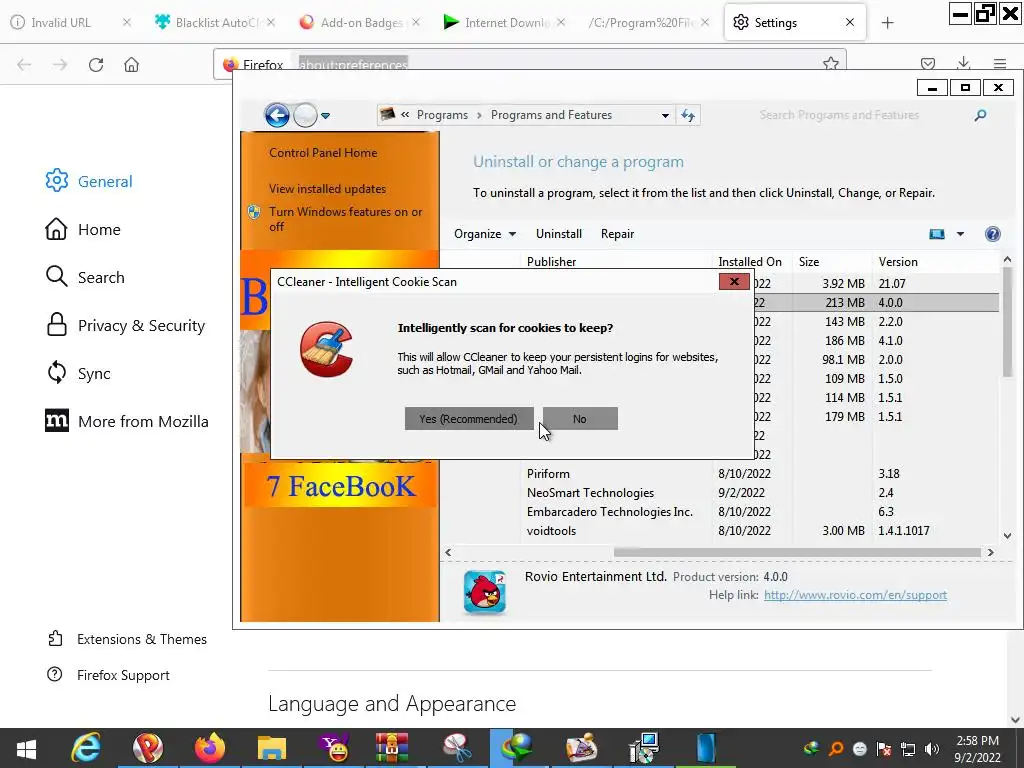Open Privacy & Security settings

coord(125,325)
